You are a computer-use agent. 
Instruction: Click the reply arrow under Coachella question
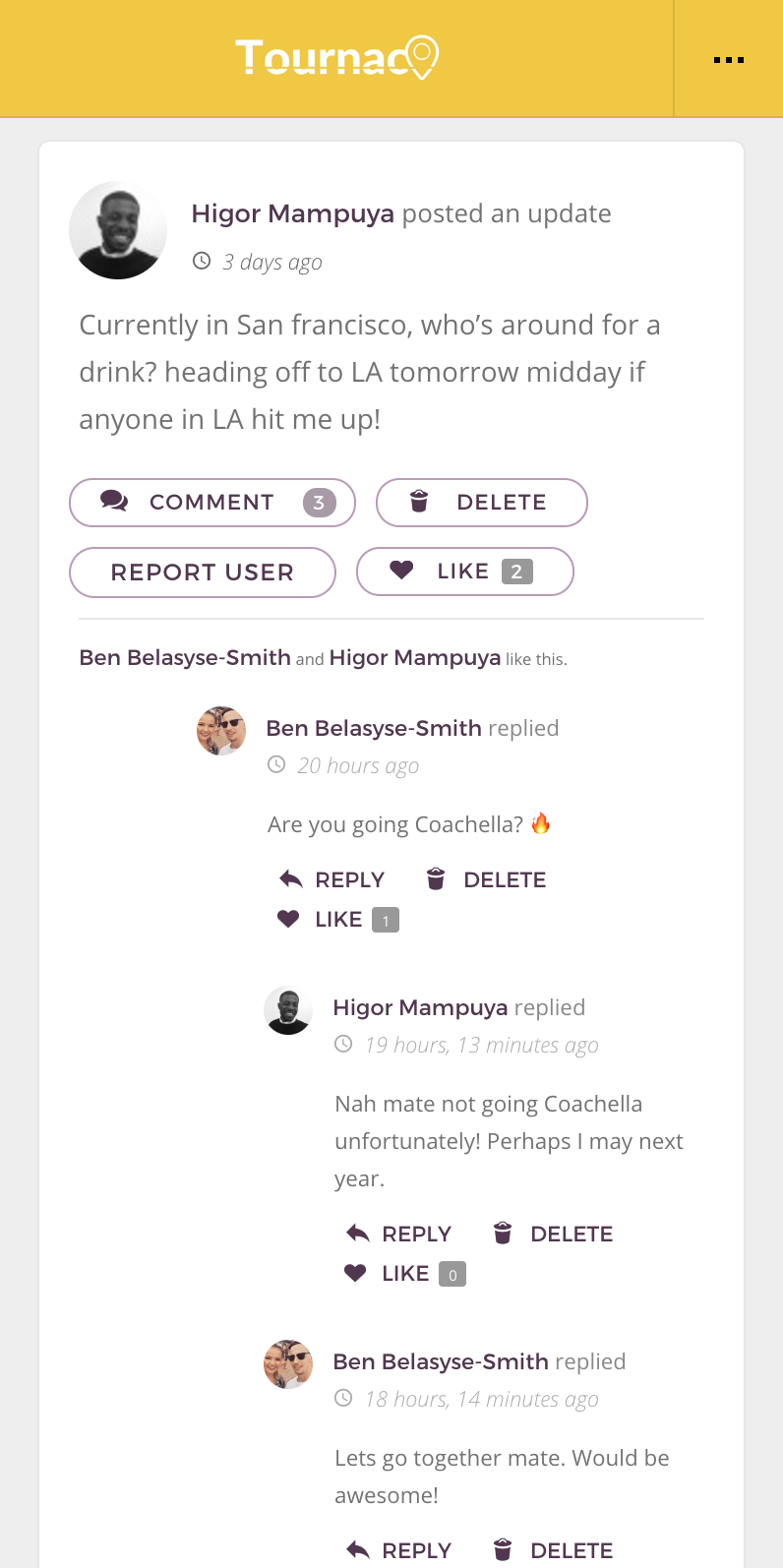coord(290,879)
